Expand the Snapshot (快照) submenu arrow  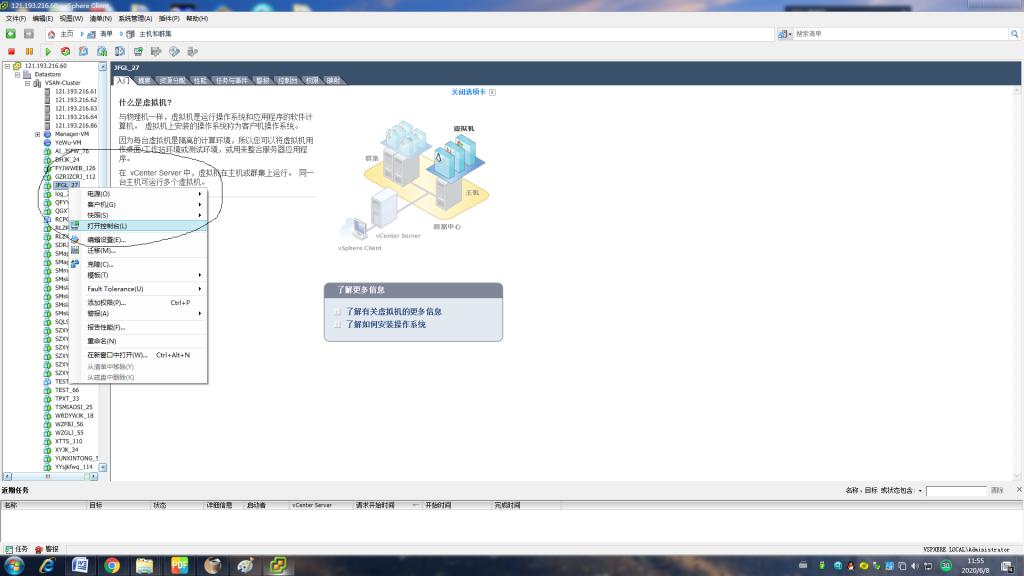[200, 215]
